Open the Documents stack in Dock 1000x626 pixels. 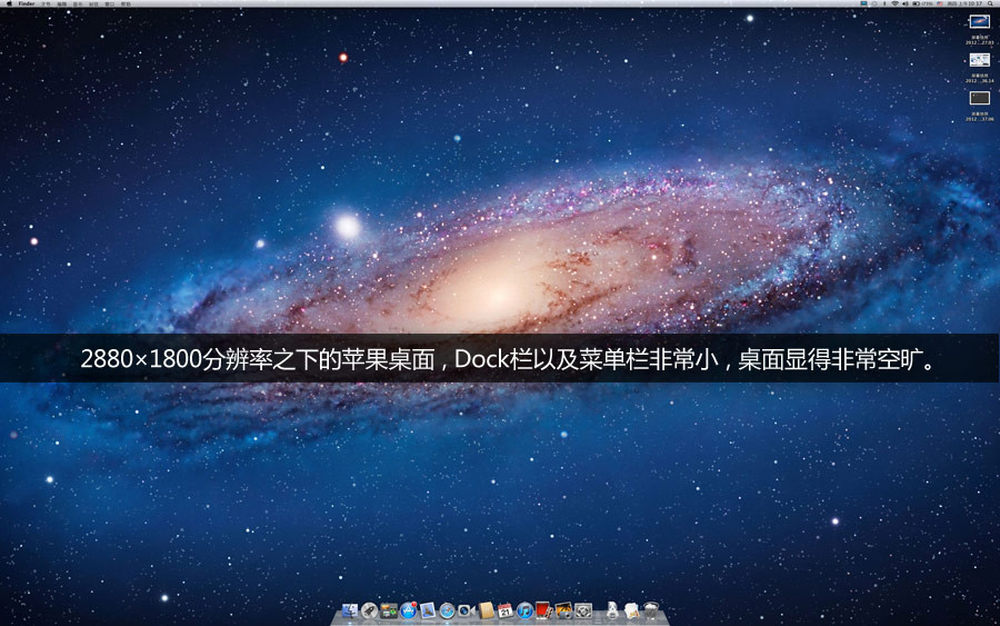631,611
